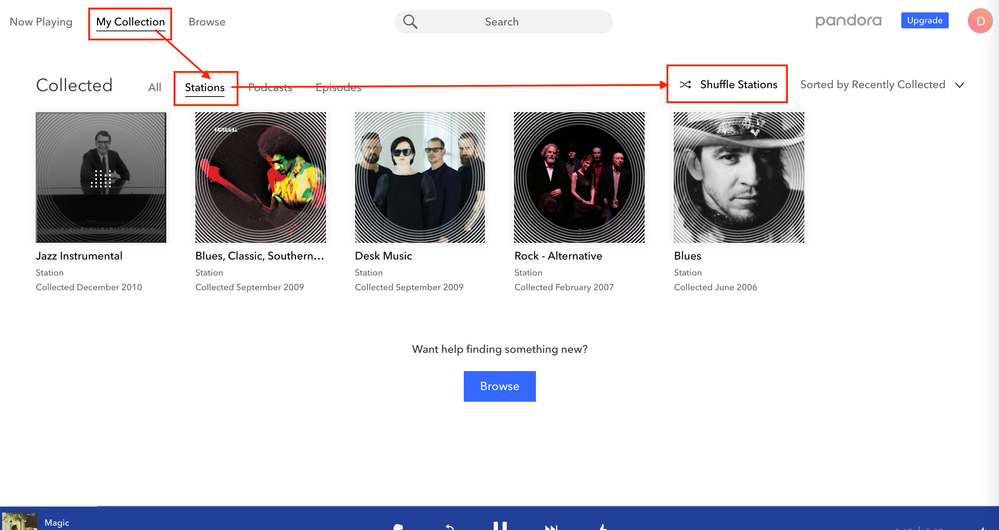Click the magnifying glass search icon
This screenshot has width=999, height=530.
click(410, 22)
